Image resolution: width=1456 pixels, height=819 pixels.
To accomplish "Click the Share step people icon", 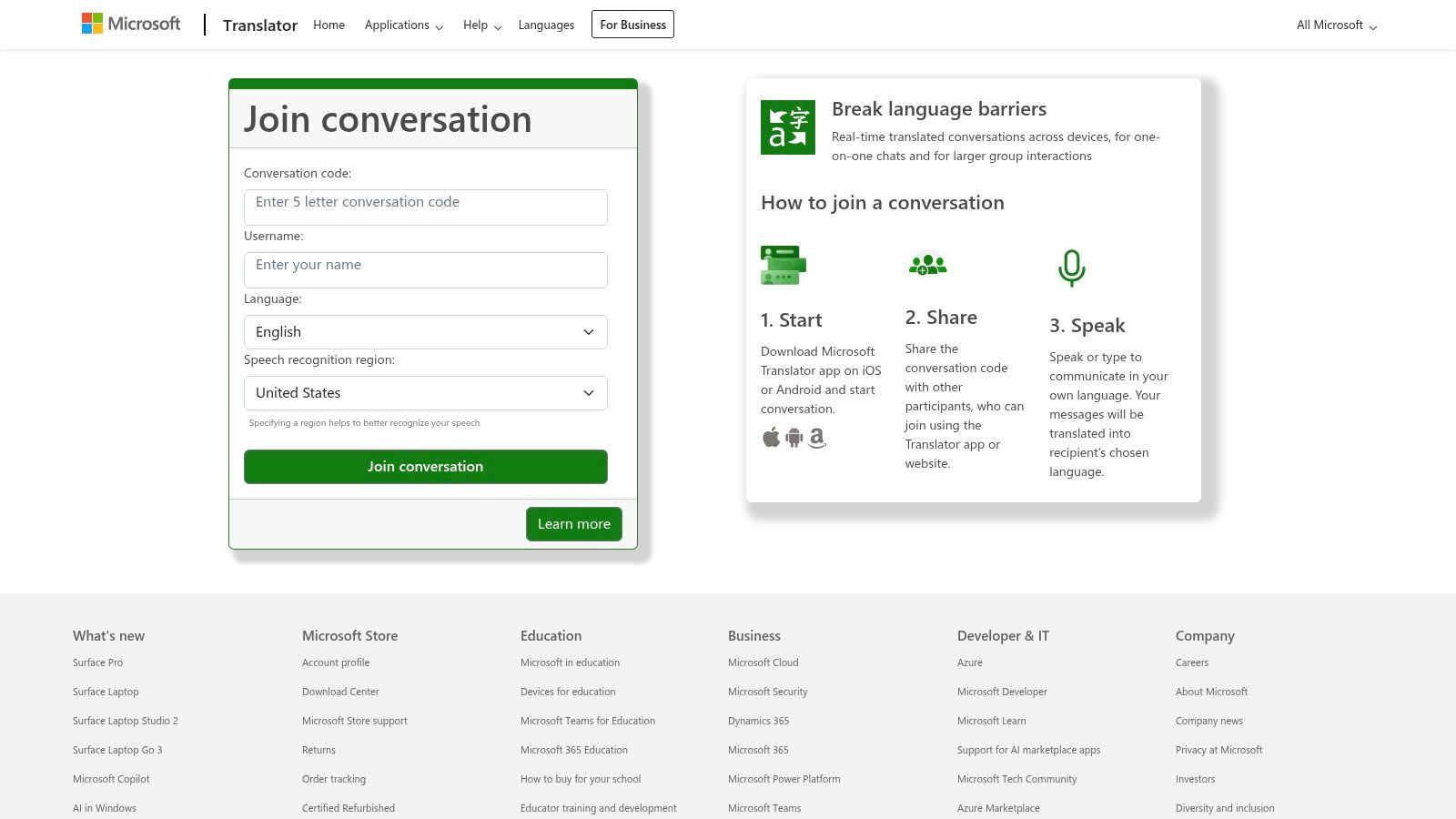I will click(x=927, y=264).
